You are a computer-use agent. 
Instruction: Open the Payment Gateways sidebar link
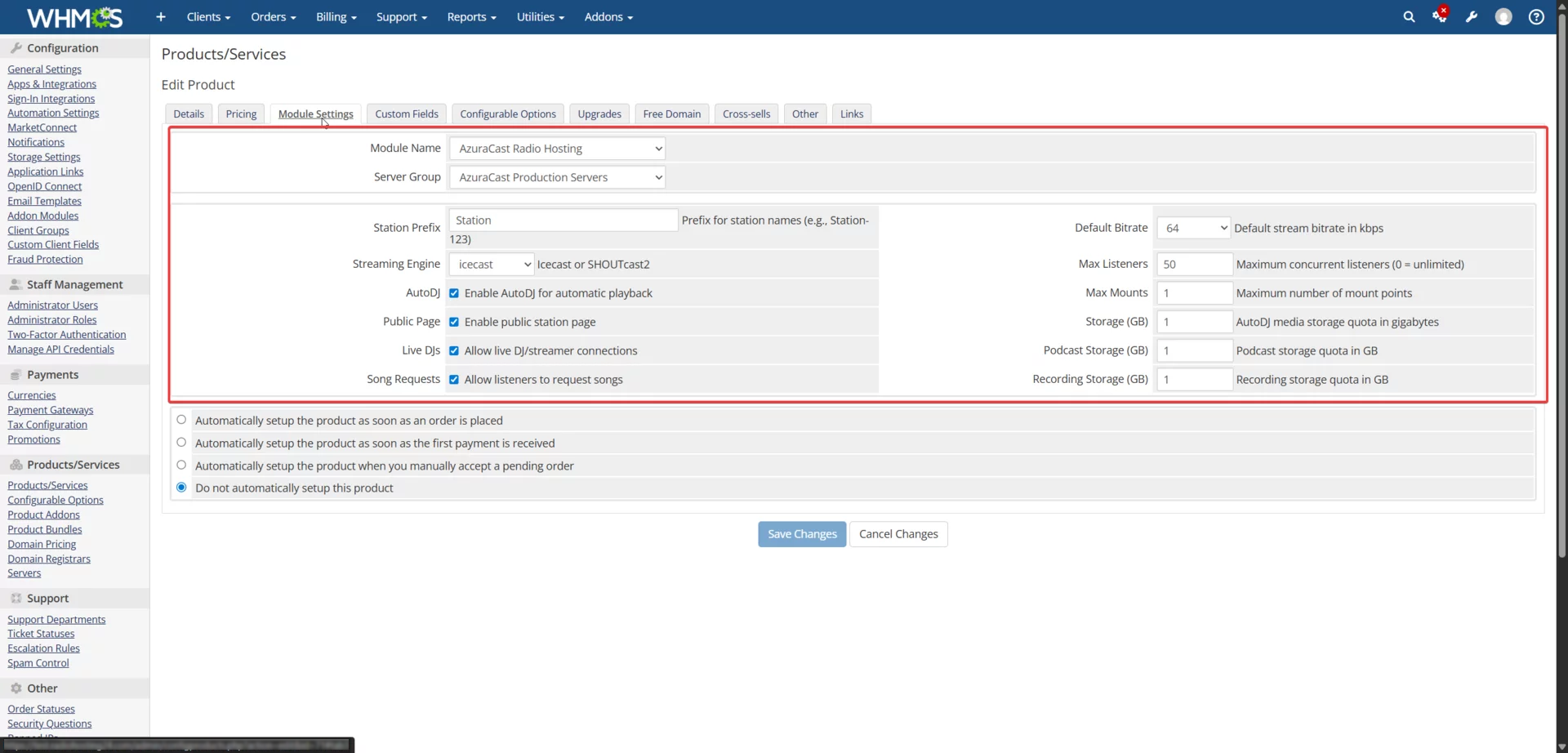pyautogui.click(x=50, y=409)
